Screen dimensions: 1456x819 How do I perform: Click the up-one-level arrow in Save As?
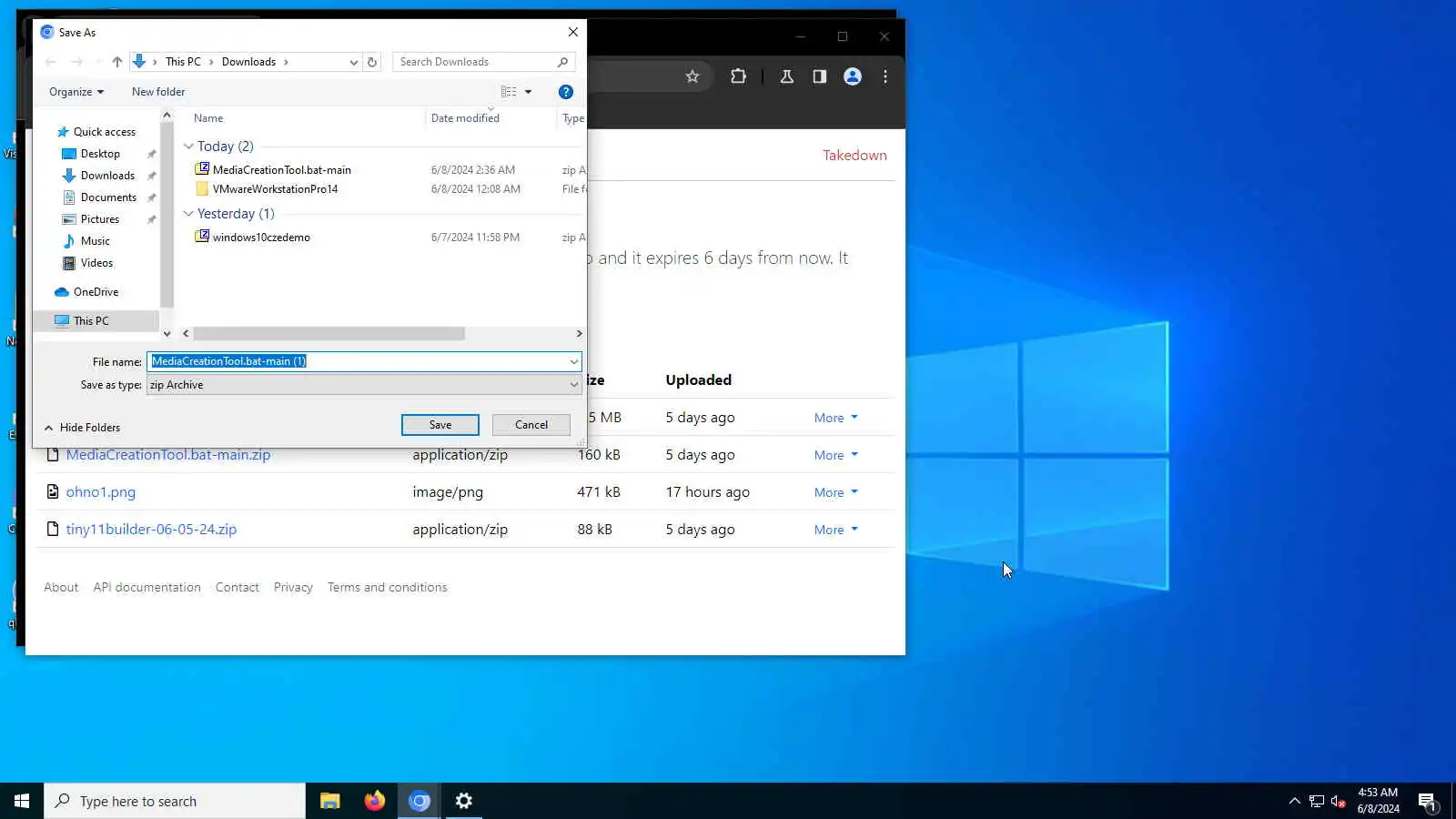pyautogui.click(x=116, y=62)
